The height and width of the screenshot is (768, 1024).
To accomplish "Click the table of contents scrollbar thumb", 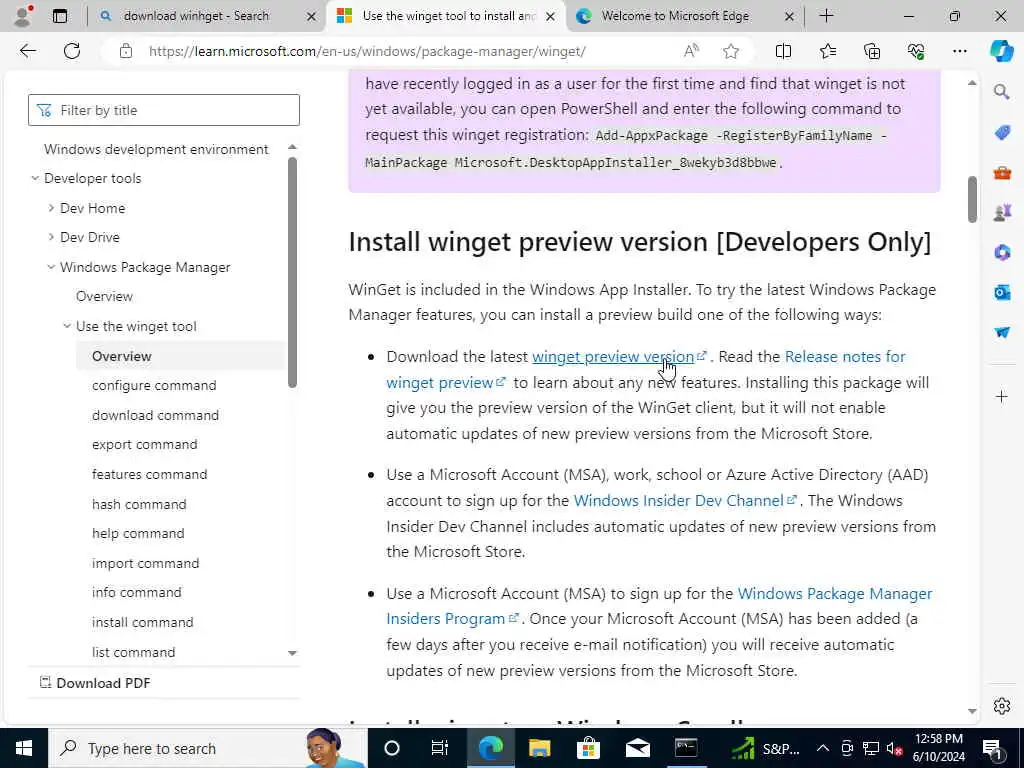I will (292, 272).
